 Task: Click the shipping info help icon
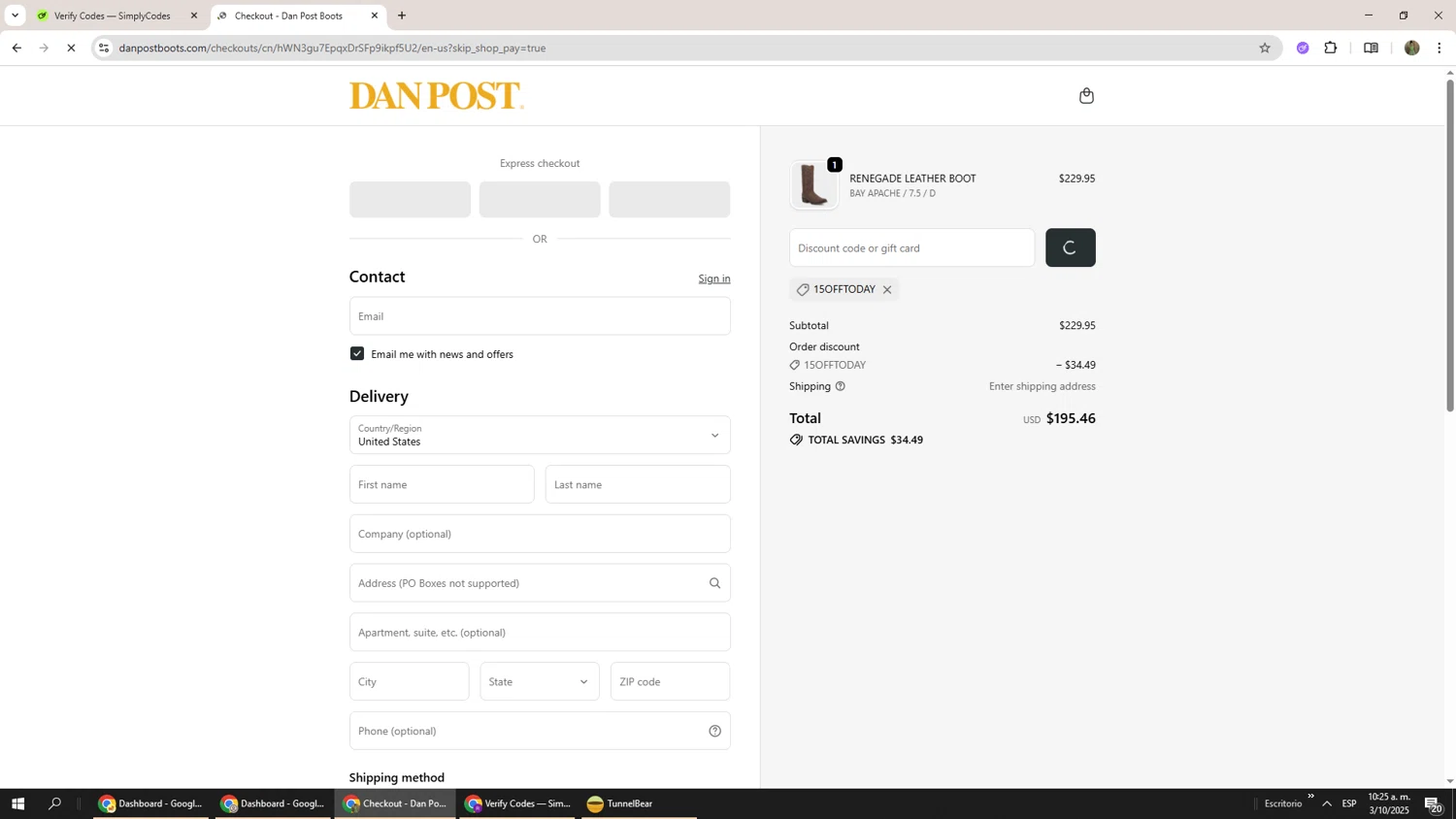click(x=841, y=386)
